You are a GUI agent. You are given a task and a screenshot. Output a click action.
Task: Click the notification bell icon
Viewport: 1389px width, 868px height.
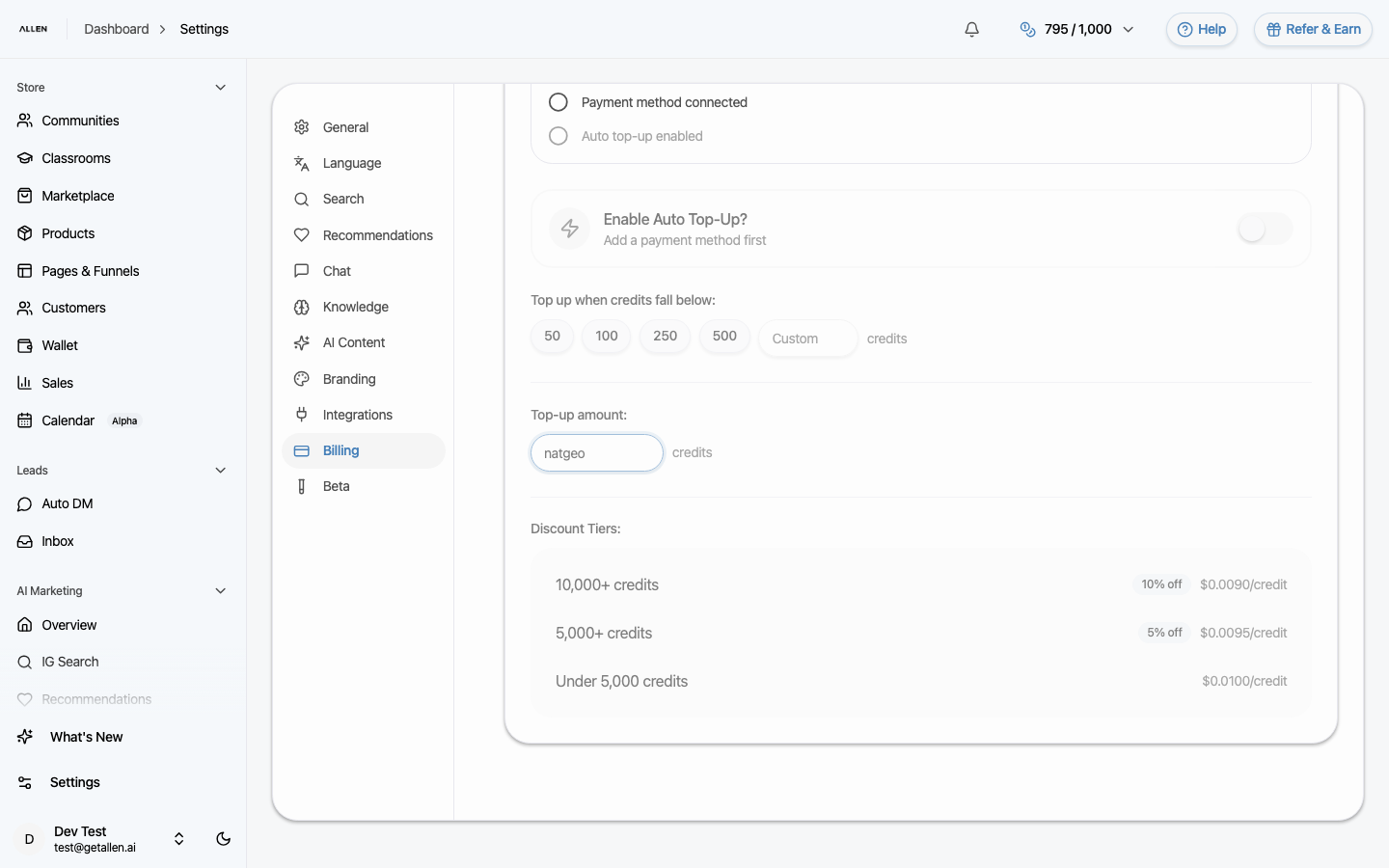pyautogui.click(x=971, y=29)
